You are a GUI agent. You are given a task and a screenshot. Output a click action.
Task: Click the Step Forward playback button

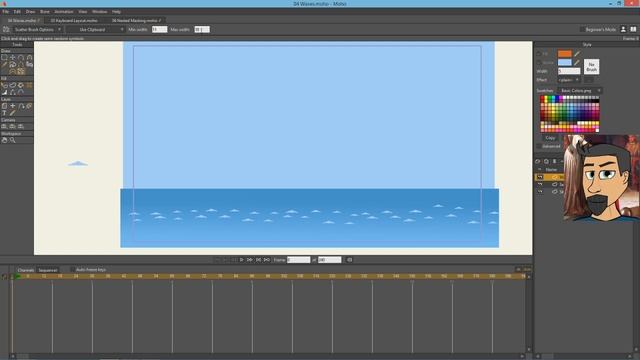pyautogui.click(x=249, y=260)
